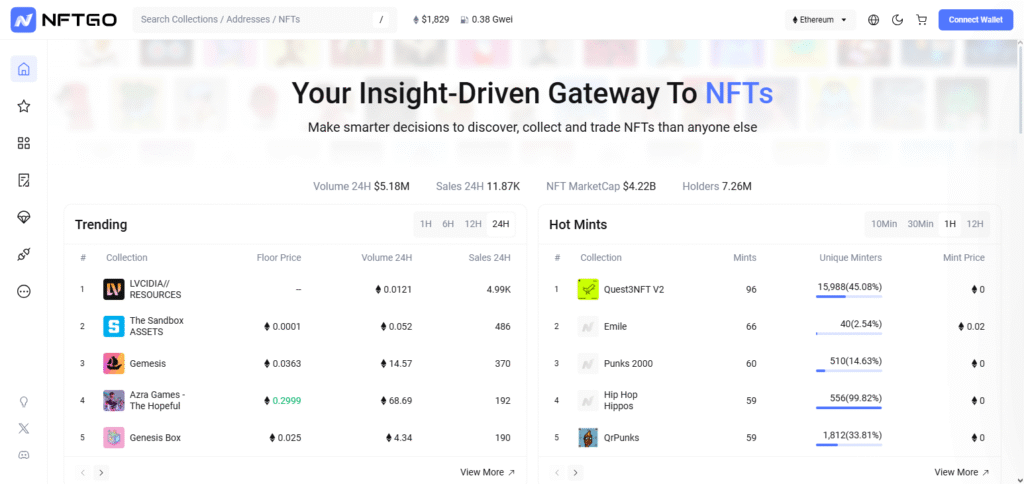Image resolution: width=1024 pixels, height=484 pixels.
Task: Open the Punks 2000 collection name
Action: 628,363
